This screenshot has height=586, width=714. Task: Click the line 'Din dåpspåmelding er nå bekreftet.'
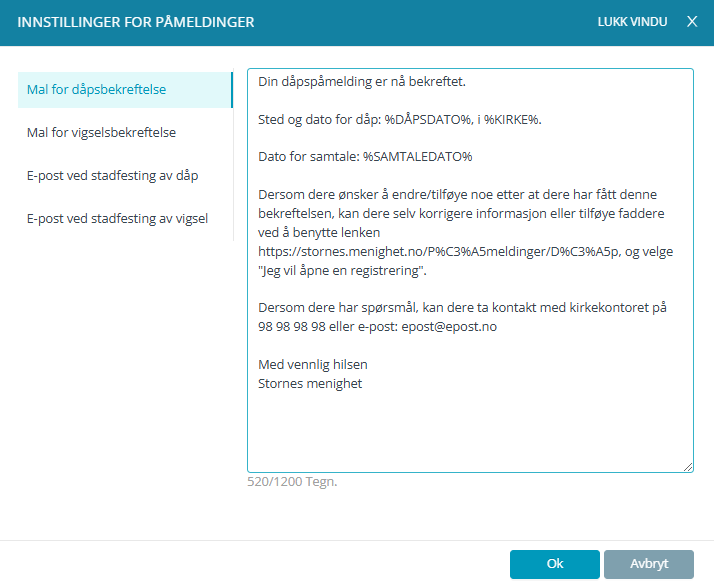click(362, 82)
